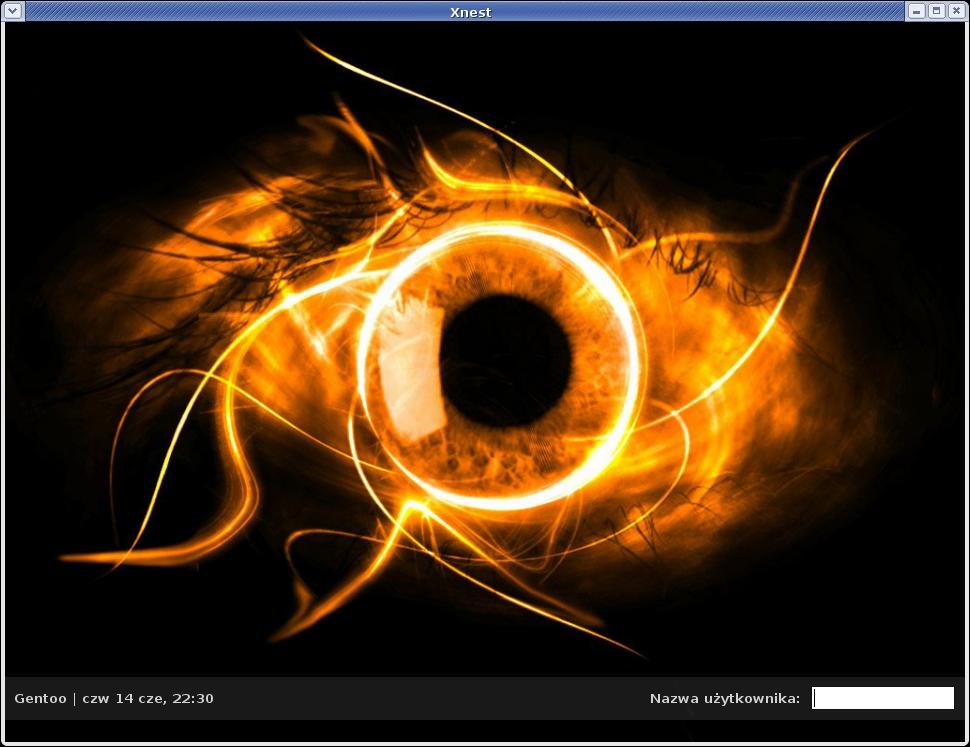970x747 pixels.
Task: Close the Xnest window
Action: click(x=956, y=11)
